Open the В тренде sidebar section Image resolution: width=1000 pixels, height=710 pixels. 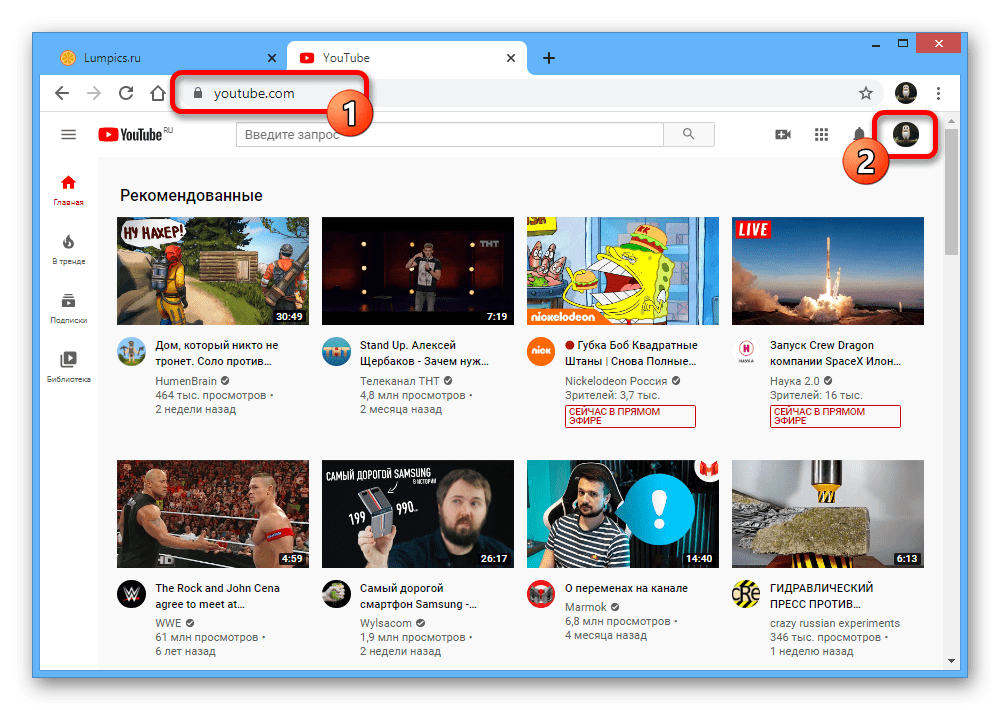pyautogui.click(x=68, y=249)
